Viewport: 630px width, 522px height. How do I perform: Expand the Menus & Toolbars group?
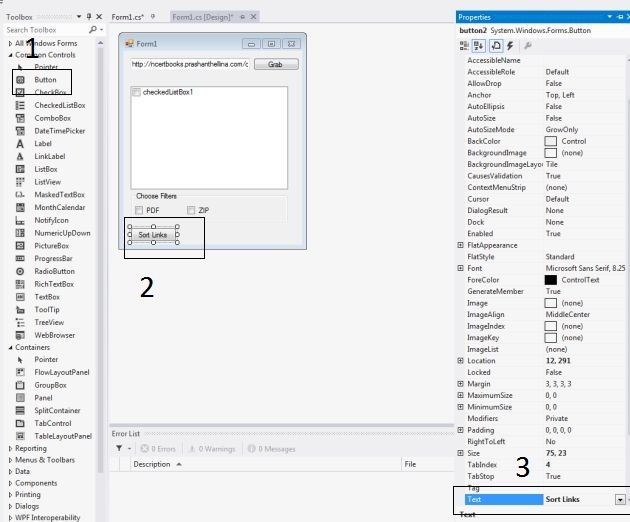tap(10, 460)
